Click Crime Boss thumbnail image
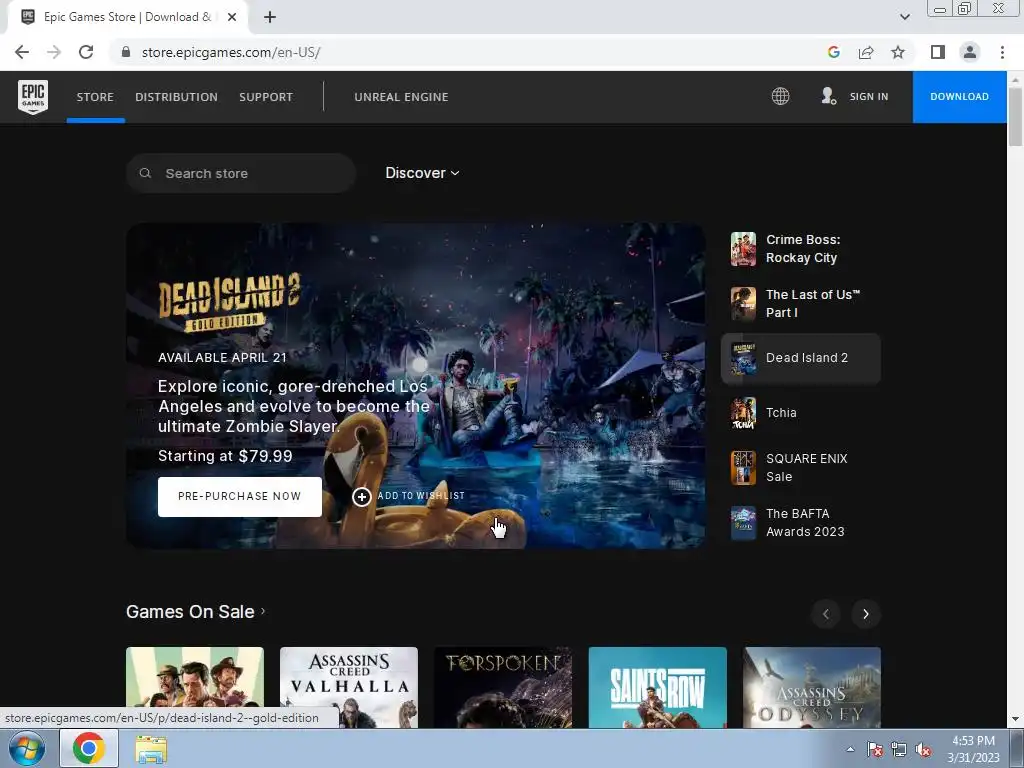 click(x=743, y=249)
